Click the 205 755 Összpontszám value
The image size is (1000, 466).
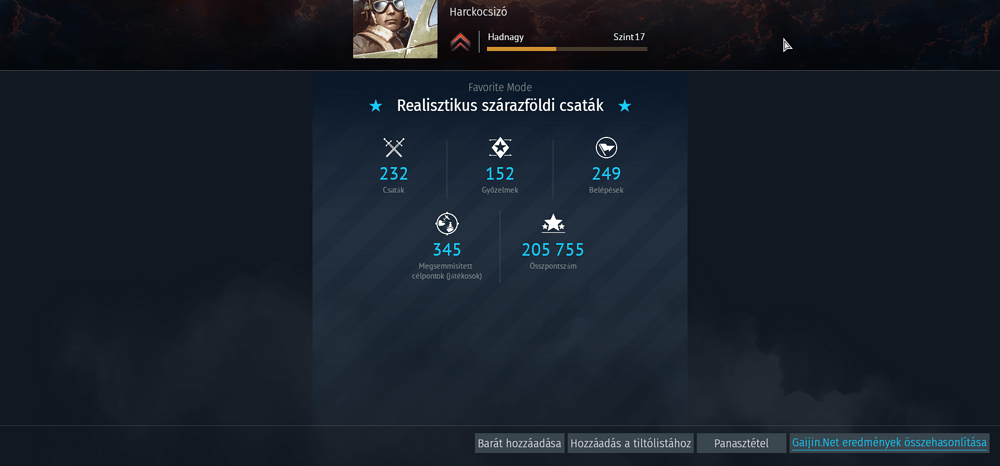(553, 249)
